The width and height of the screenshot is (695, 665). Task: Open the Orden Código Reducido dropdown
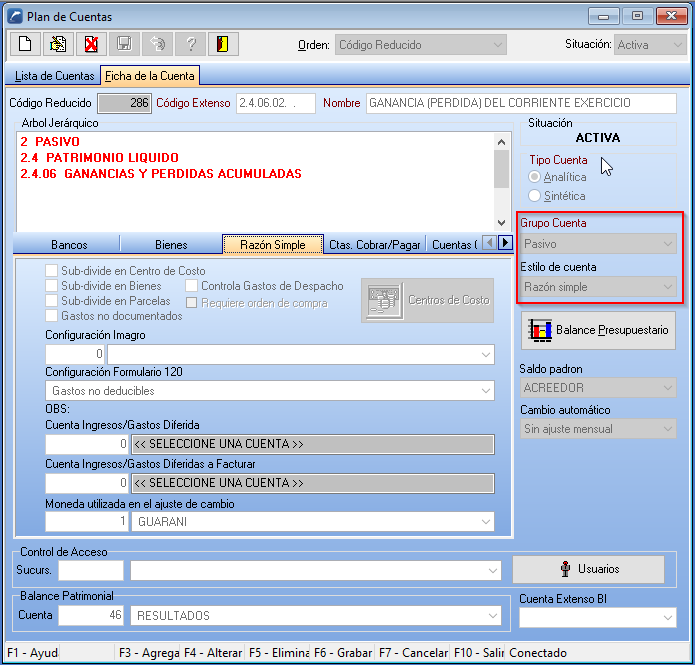pyautogui.click(x=421, y=45)
